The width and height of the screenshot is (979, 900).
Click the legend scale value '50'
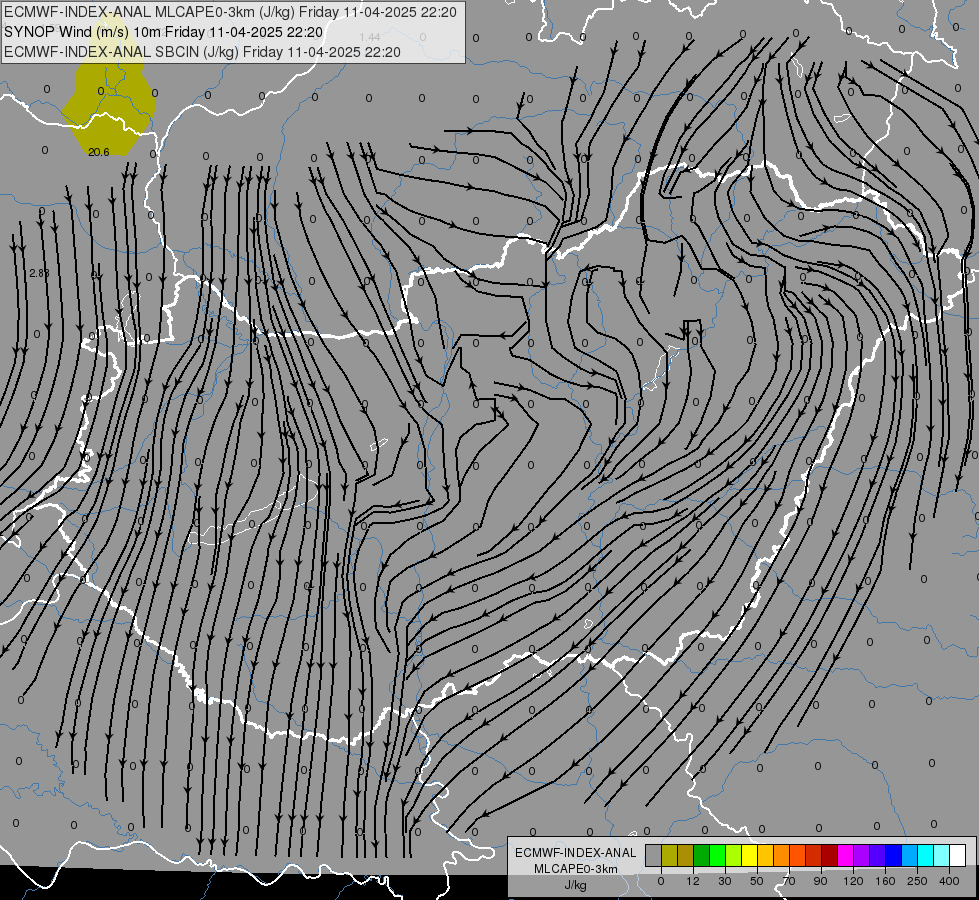click(757, 881)
